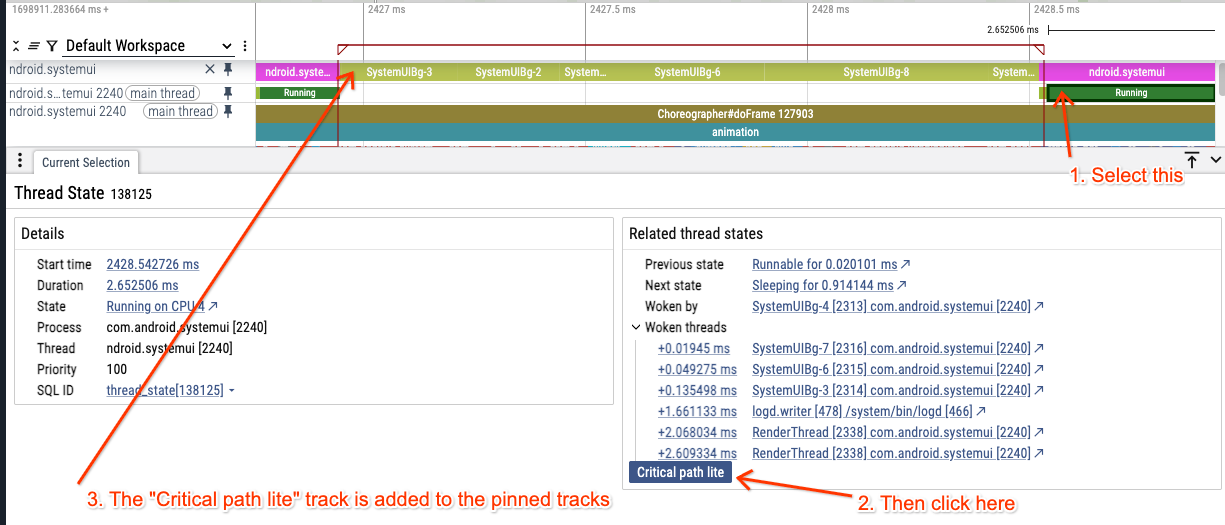This screenshot has width=1225, height=525.
Task: Collapse the bottom details panel with the chevron
Action: 1215,160
